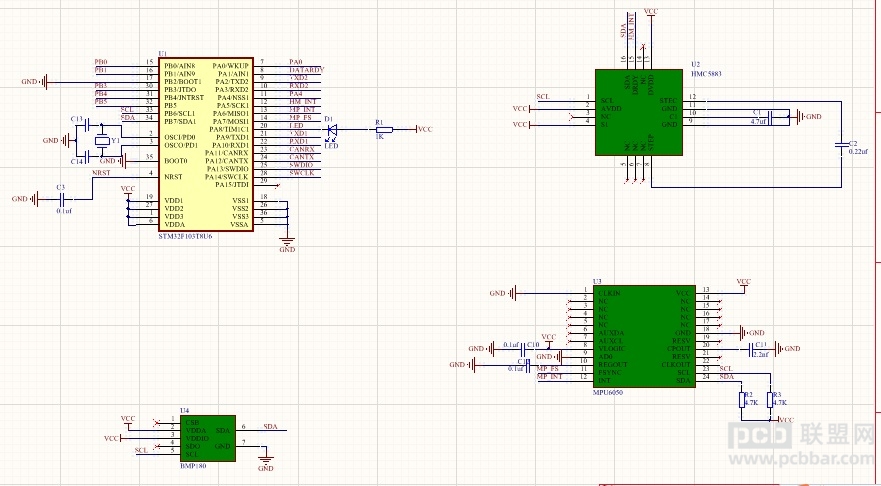This screenshot has height=486, width=881.
Task: Click the CLKIN pin name on MPU6050
Action: [610, 293]
